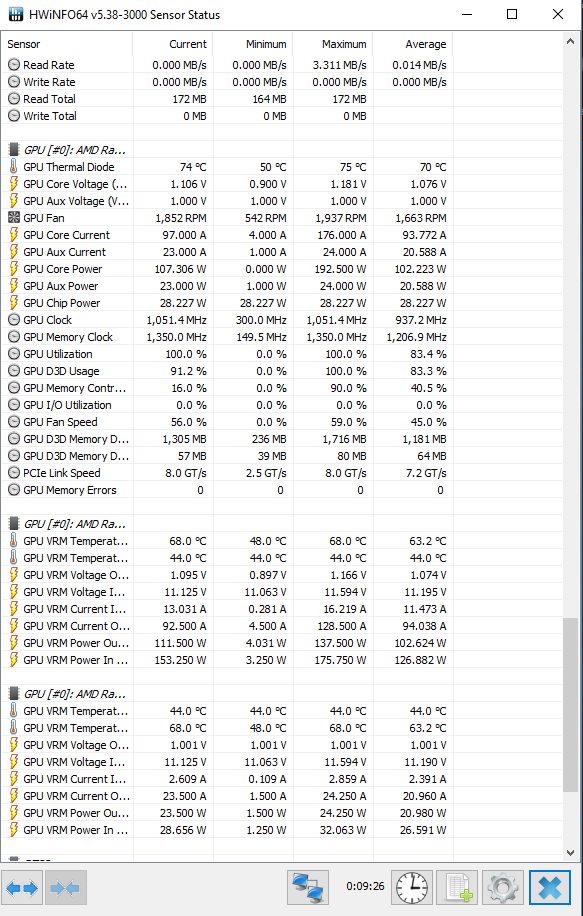583x916 pixels.
Task: Select the GPU Fan Speed row label
Action: click(60, 422)
